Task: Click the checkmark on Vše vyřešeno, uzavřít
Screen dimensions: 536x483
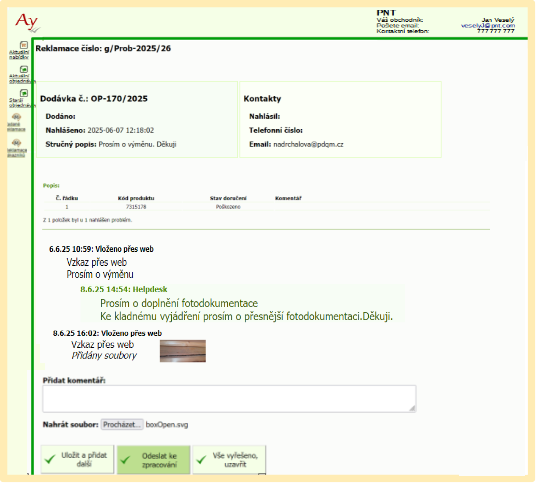Action: point(201,459)
